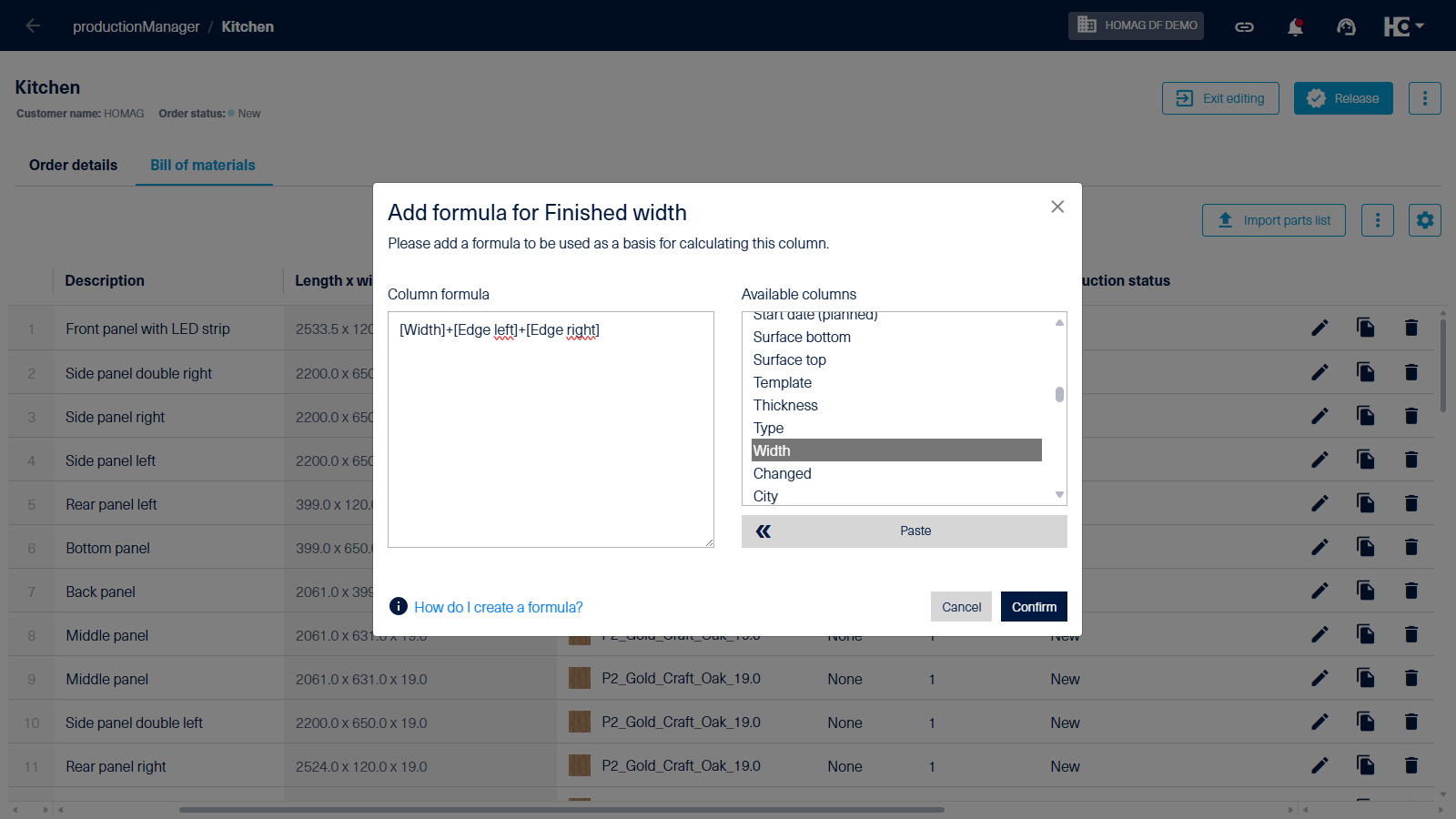Viewport: 1456px width, 819px height.
Task: Go back using the back arrow icon
Action: 33,25
